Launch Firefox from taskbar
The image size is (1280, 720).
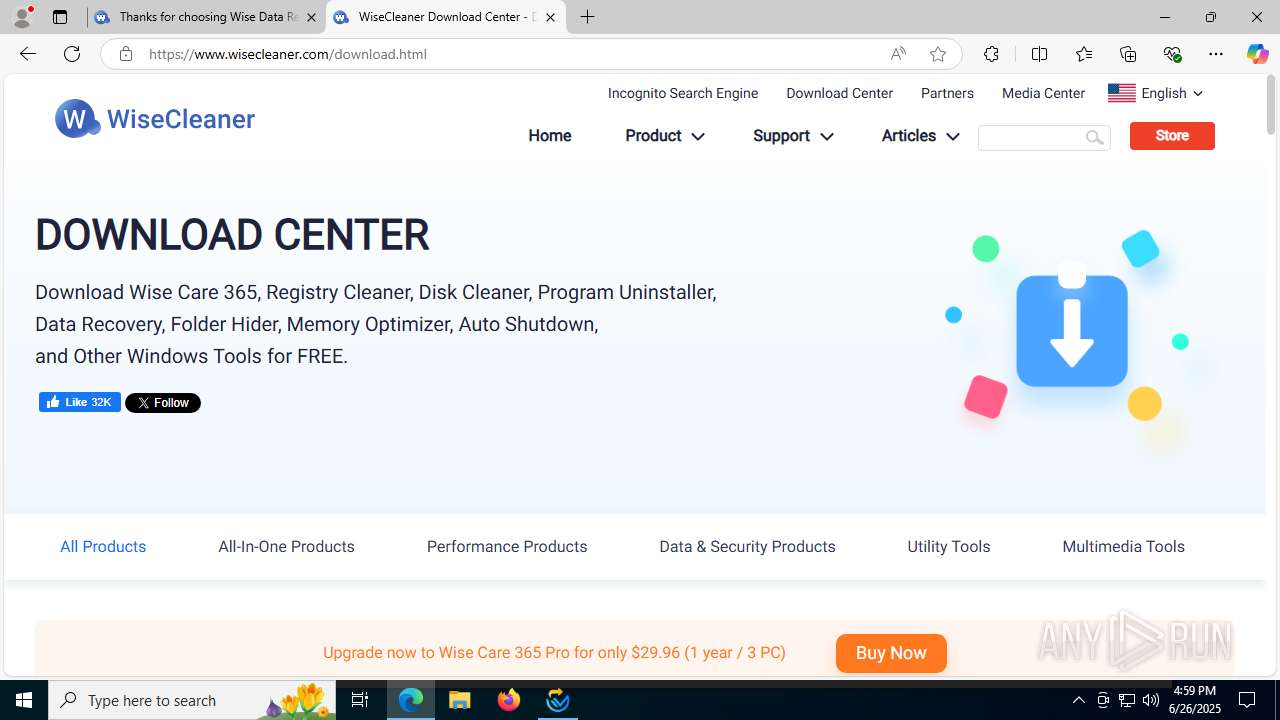pos(509,700)
